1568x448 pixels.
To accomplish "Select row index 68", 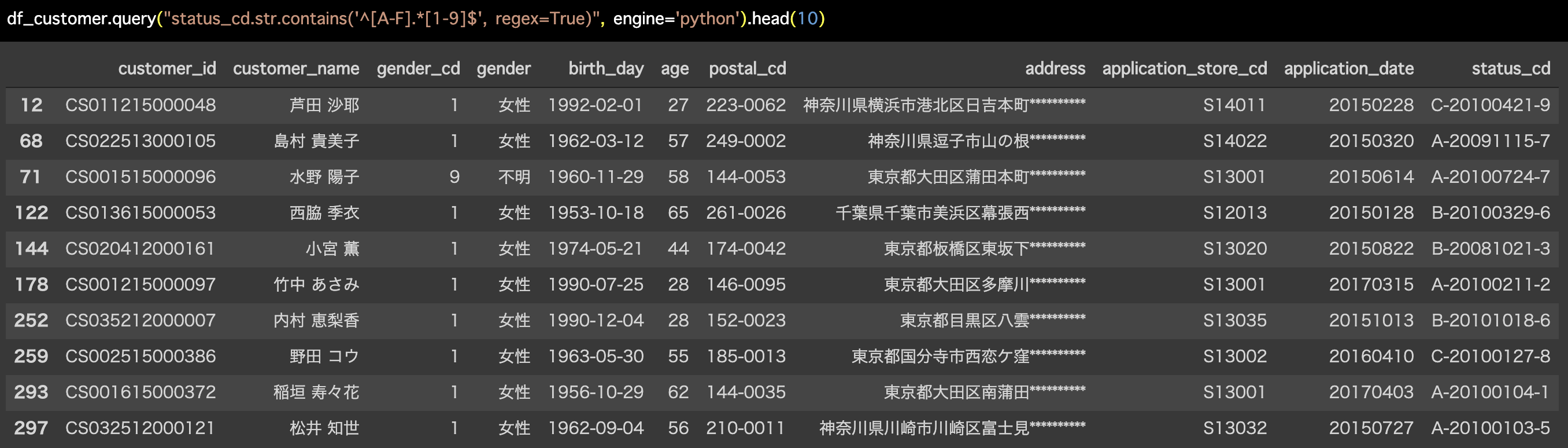I will pyautogui.click(x=31, y=141).
